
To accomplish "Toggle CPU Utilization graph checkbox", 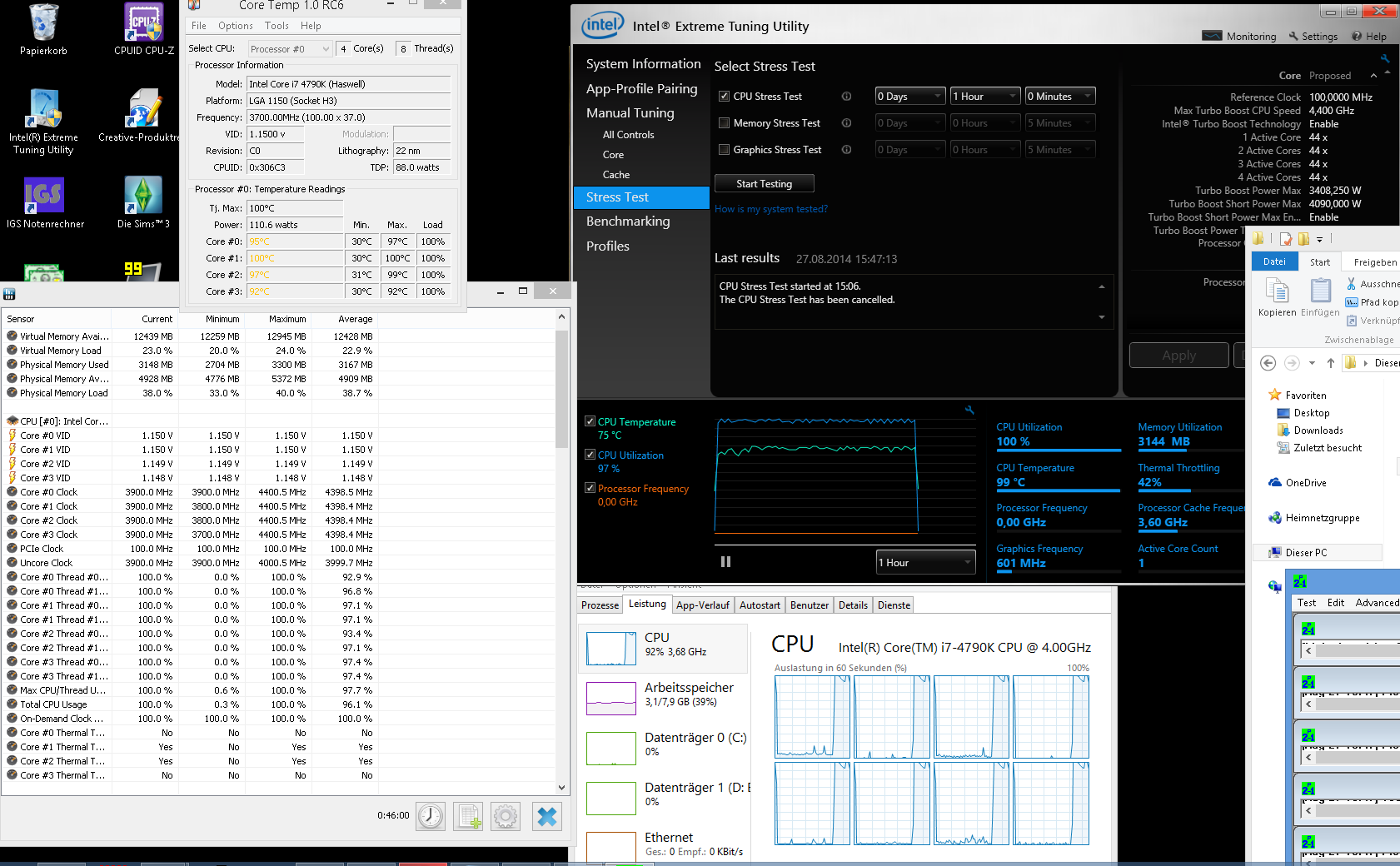I will (x=590, y=455).
